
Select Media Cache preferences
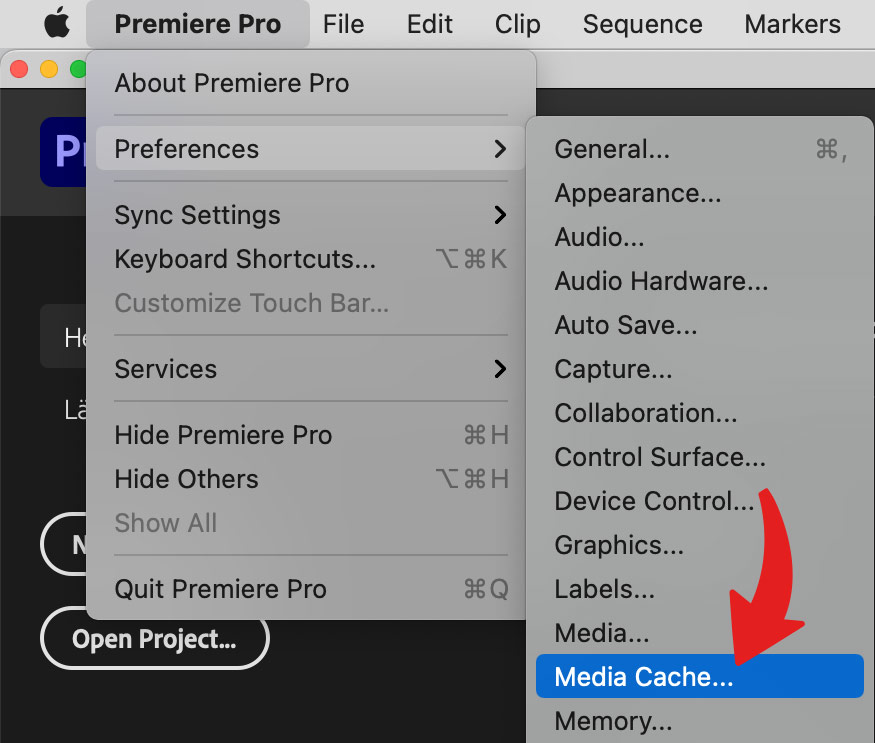[x=699, y=676]
